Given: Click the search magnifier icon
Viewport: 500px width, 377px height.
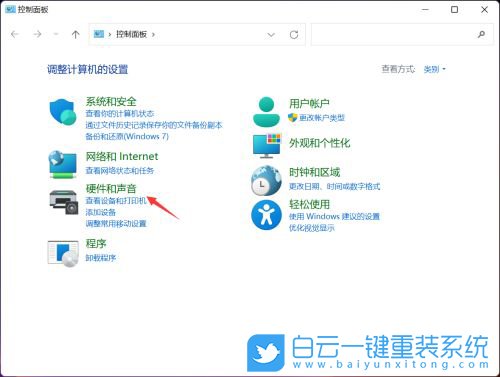Looking at the screenshot, I should tap(481, 34).
